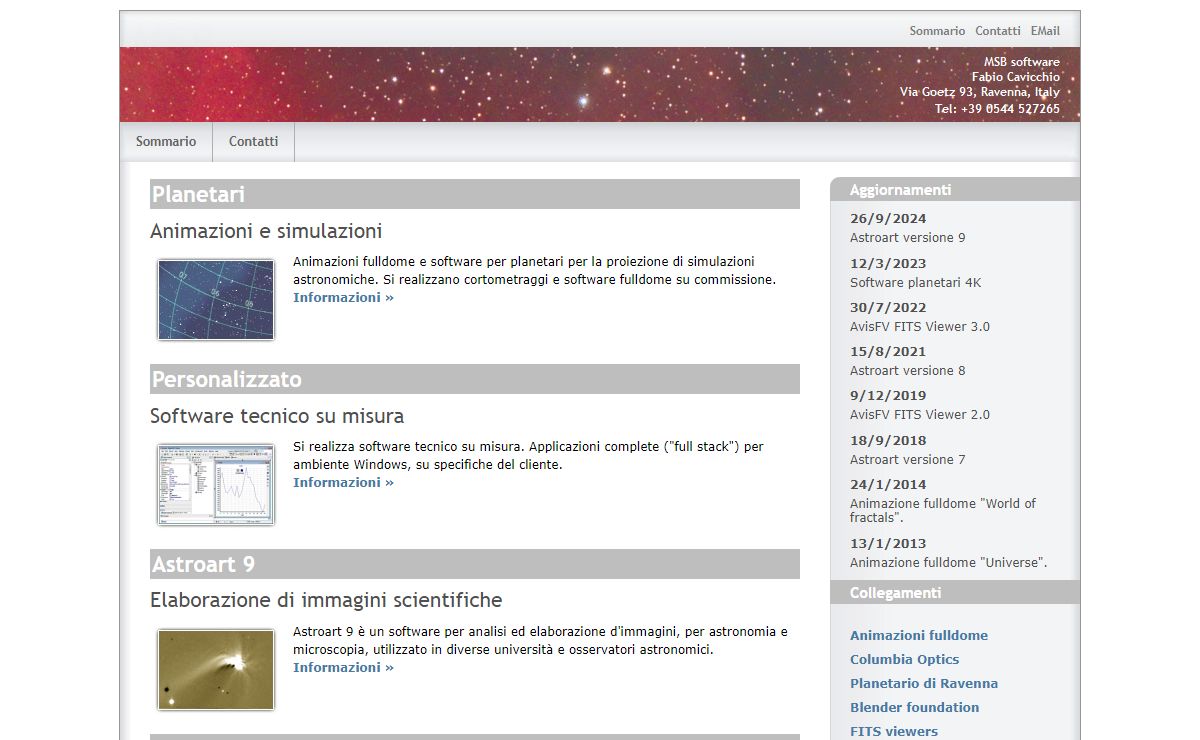Click the 13/1/2013 update date
This screenshot has width=1200, height=740.
pos(888,544)
